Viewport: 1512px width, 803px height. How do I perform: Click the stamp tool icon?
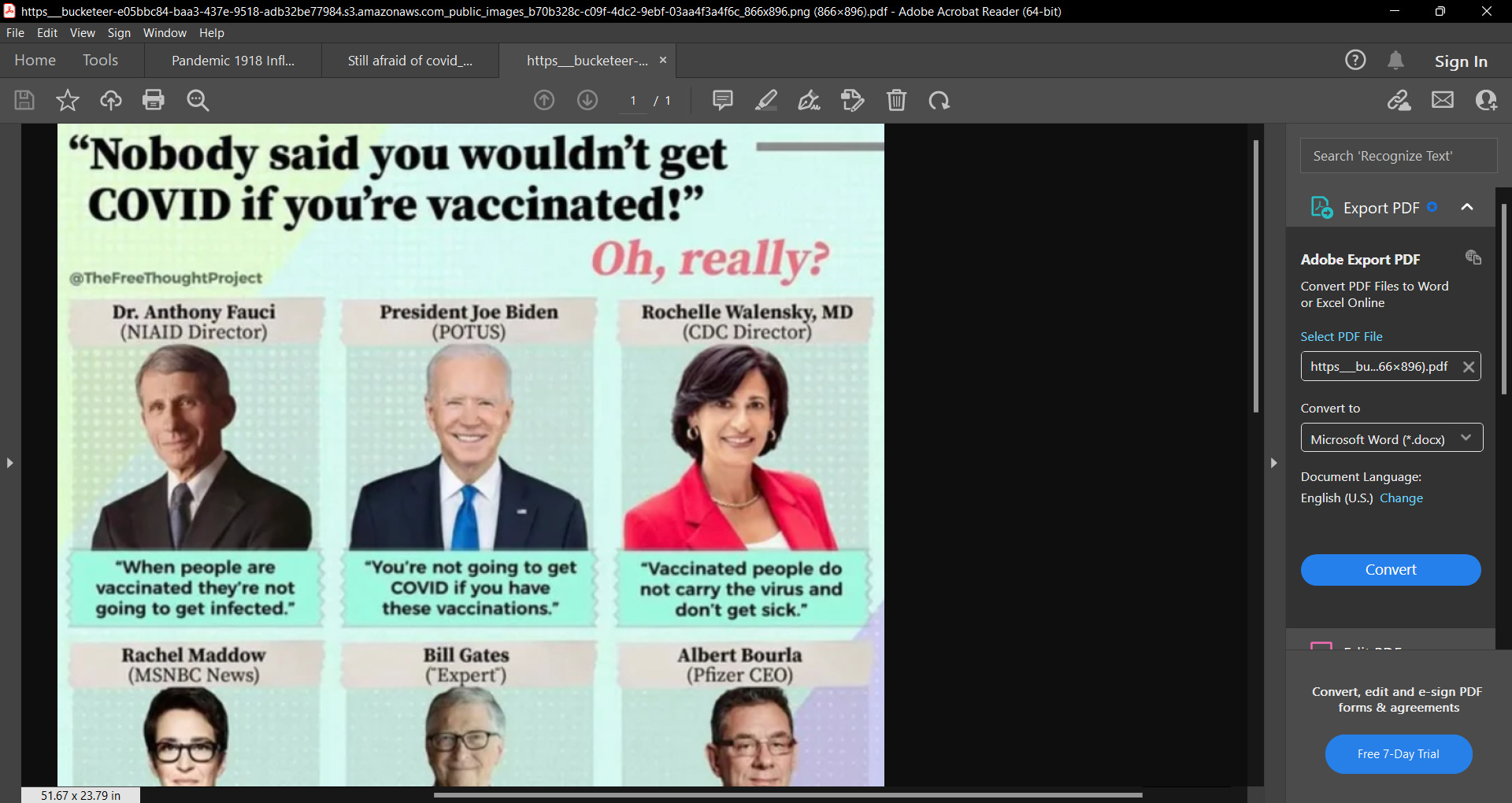tap(853, 100)
